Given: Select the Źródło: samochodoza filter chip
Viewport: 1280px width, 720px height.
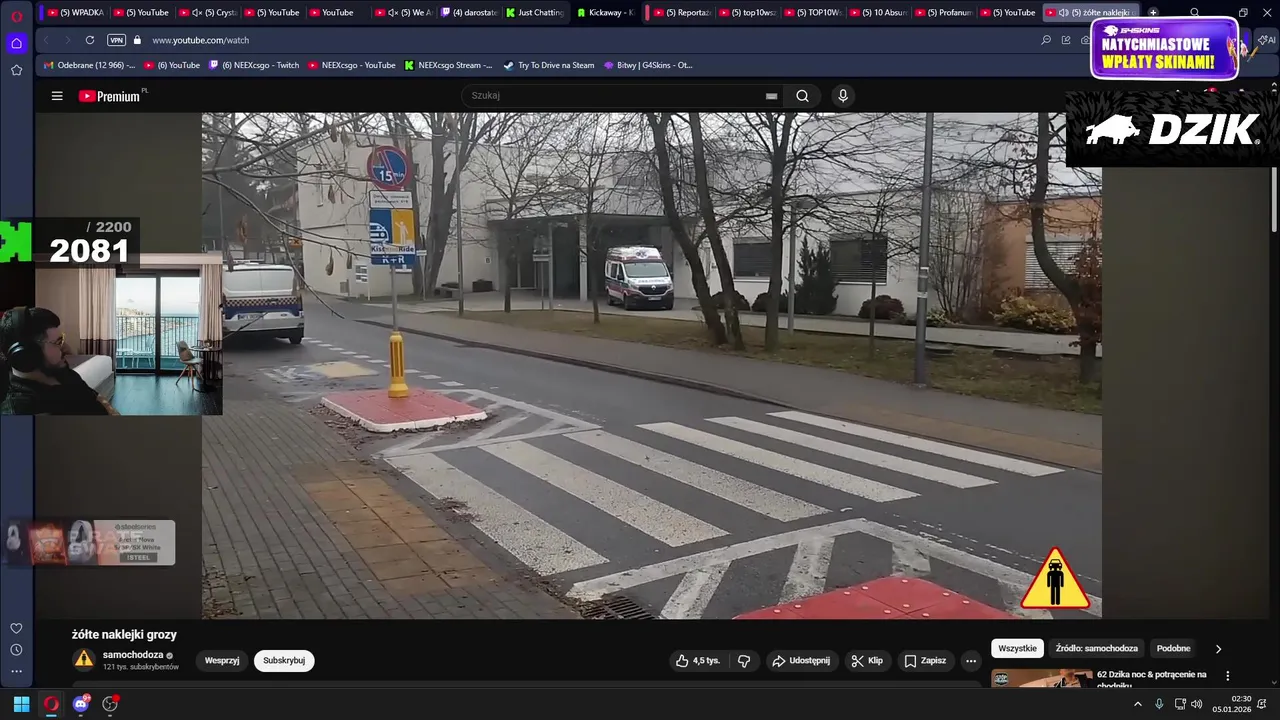Looking at the screenshot, I should [1096, 649].
